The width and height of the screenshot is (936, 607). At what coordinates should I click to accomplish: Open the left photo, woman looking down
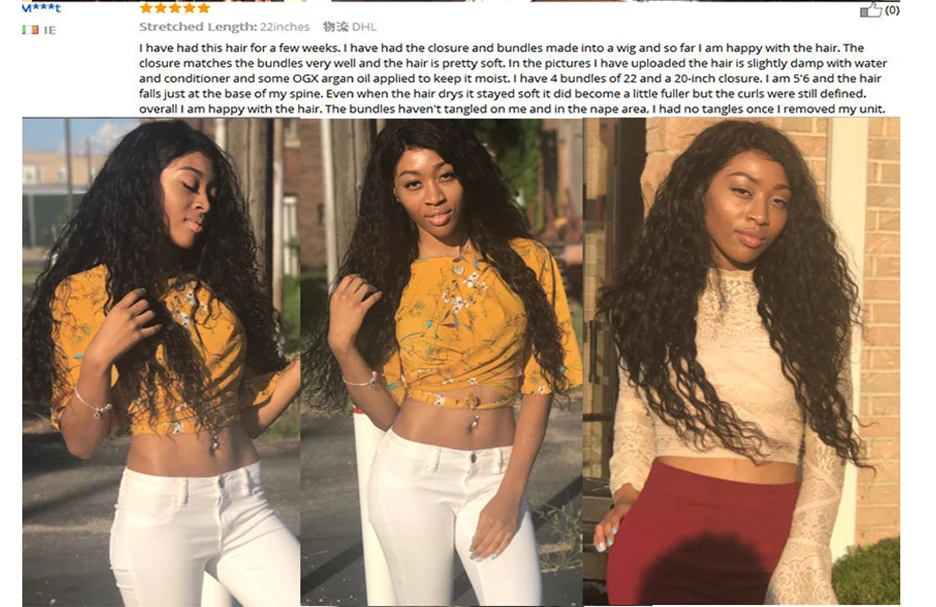tap(161, 362)
